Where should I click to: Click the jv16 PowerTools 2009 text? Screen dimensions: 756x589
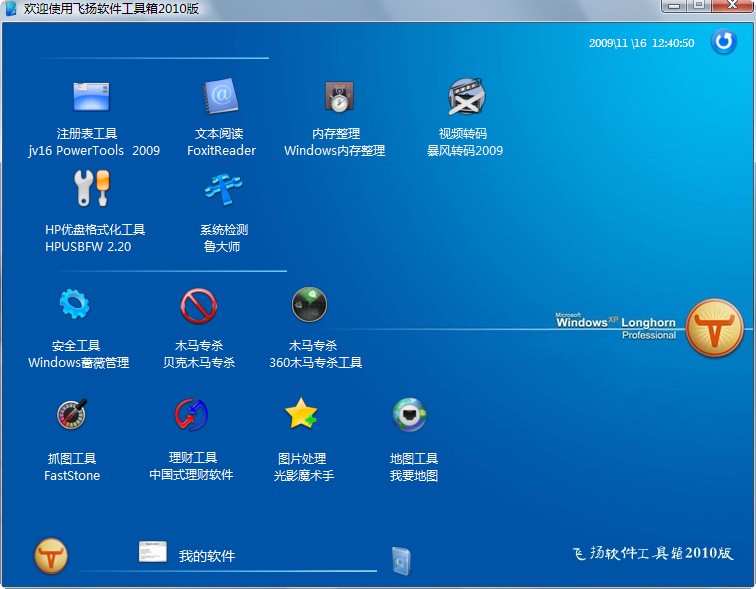94,150
